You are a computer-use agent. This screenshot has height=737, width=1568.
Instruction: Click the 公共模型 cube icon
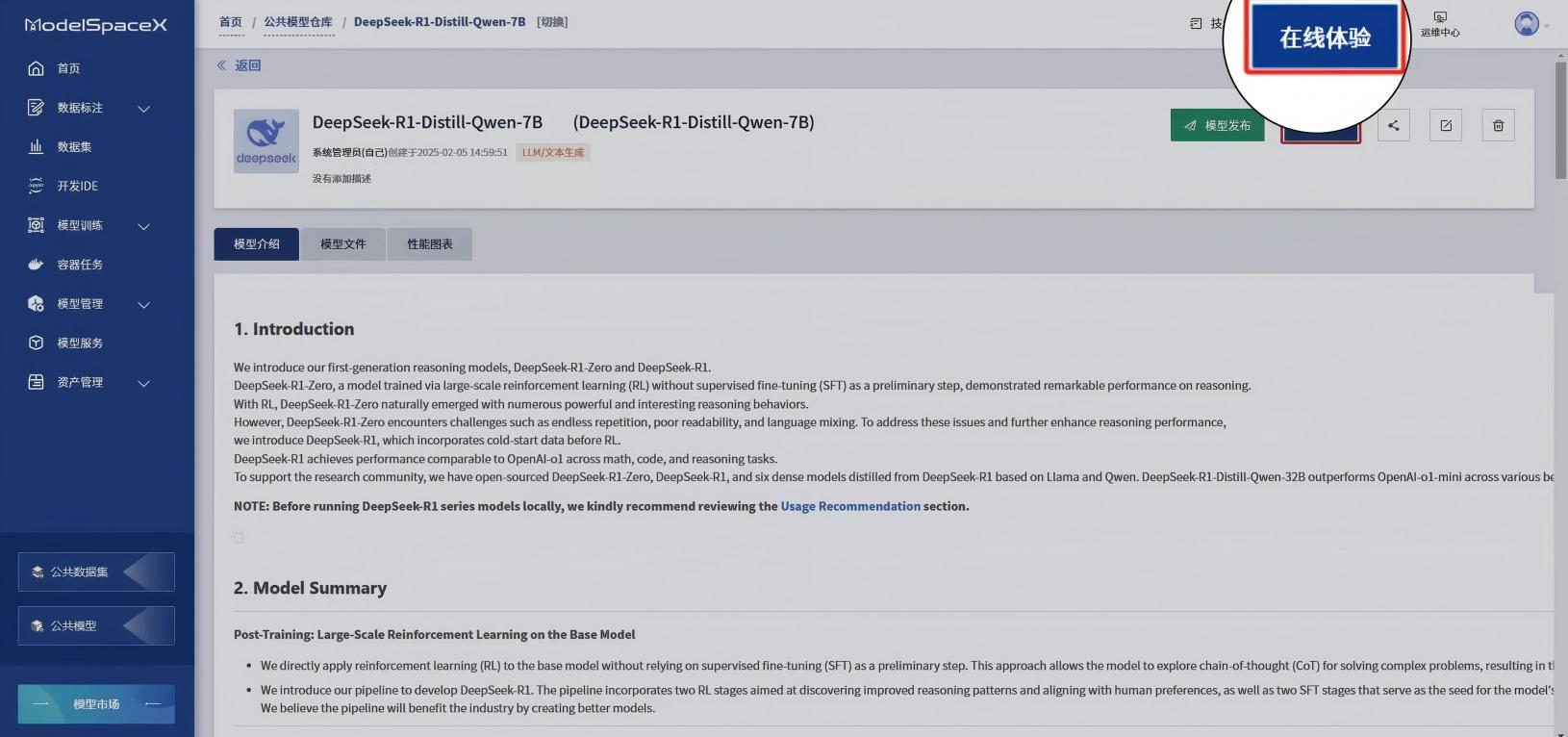pyautogui.click(x=38, y=625)
